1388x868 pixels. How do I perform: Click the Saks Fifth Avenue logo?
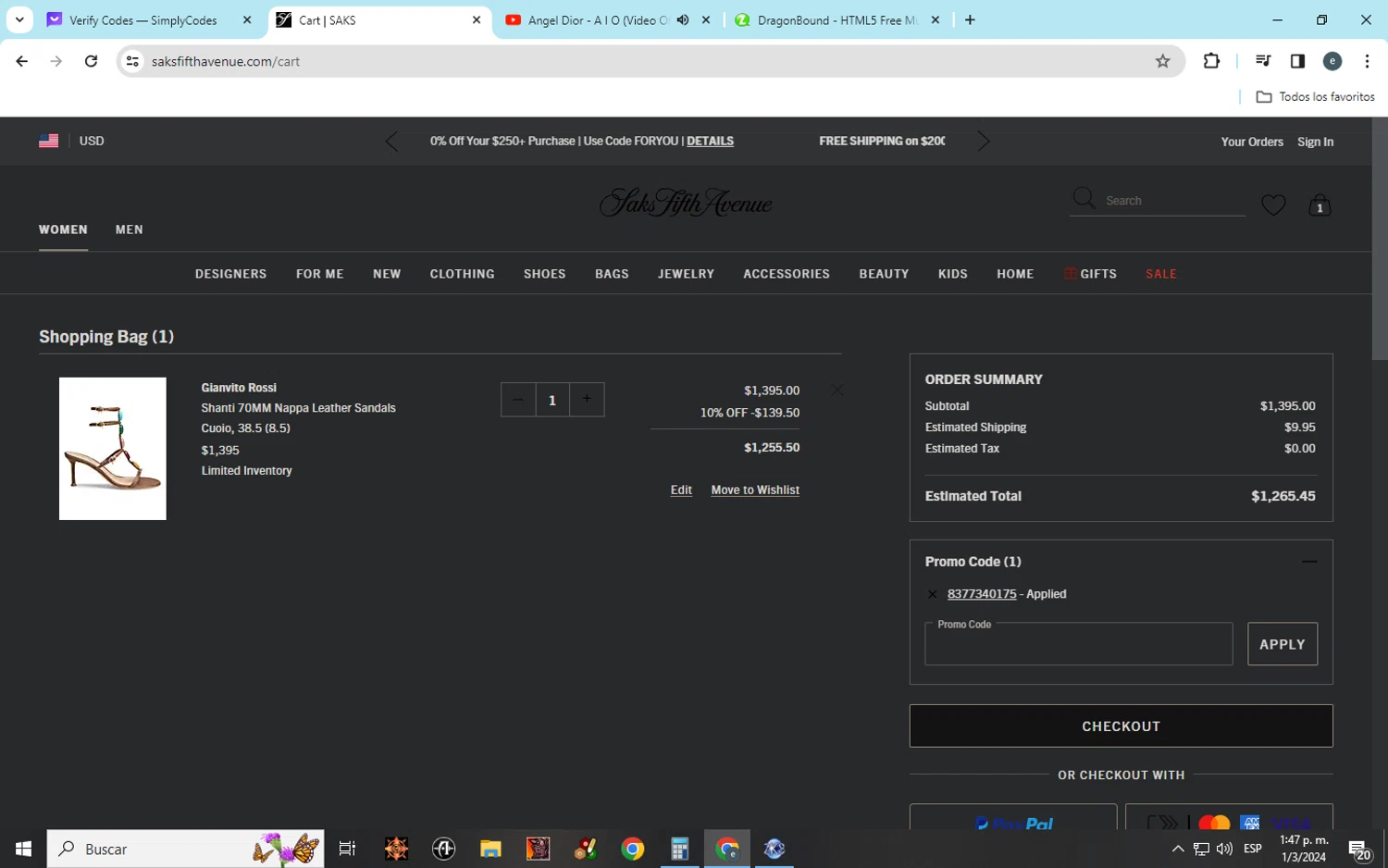tap(686, 203)
